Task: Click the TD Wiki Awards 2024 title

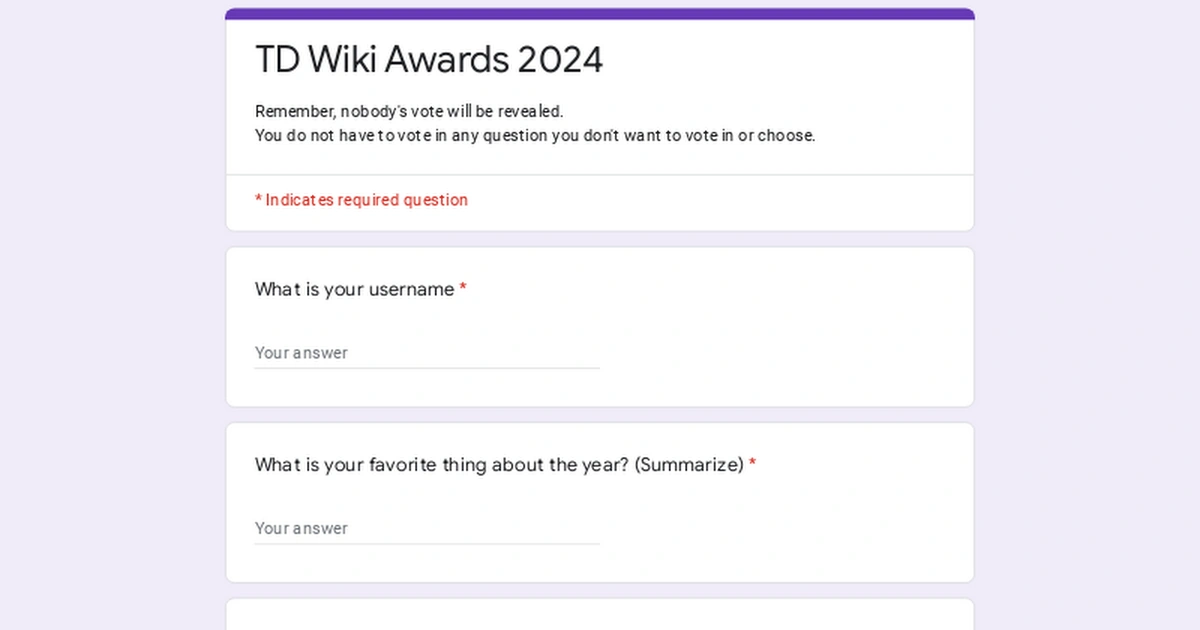Action: (x=429, y=60)
